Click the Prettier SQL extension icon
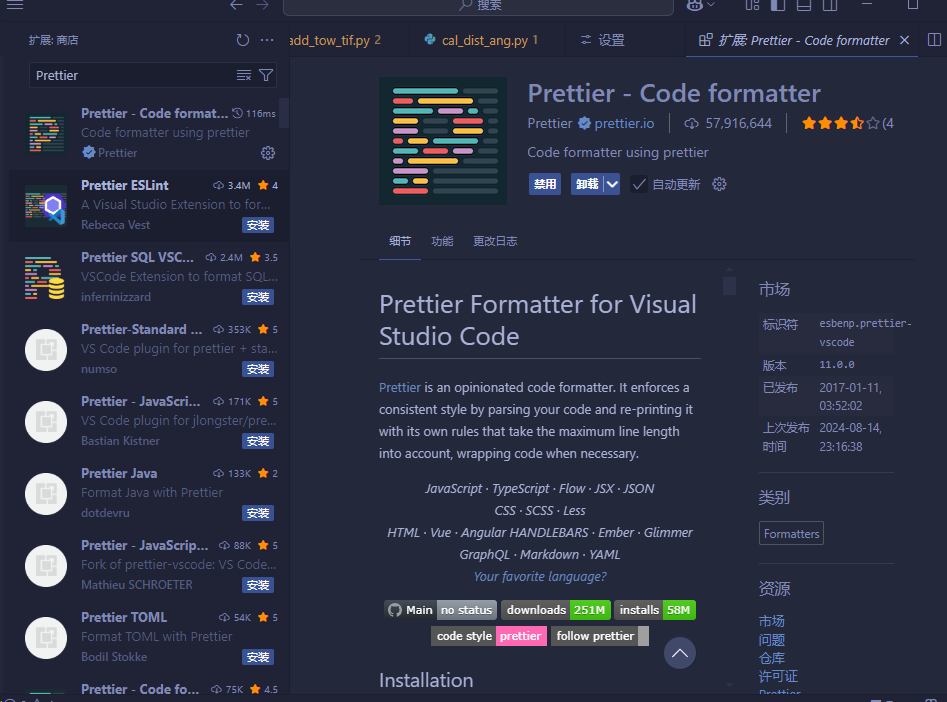The width and height of the screenshot is (947, 702). click(45, 278)
